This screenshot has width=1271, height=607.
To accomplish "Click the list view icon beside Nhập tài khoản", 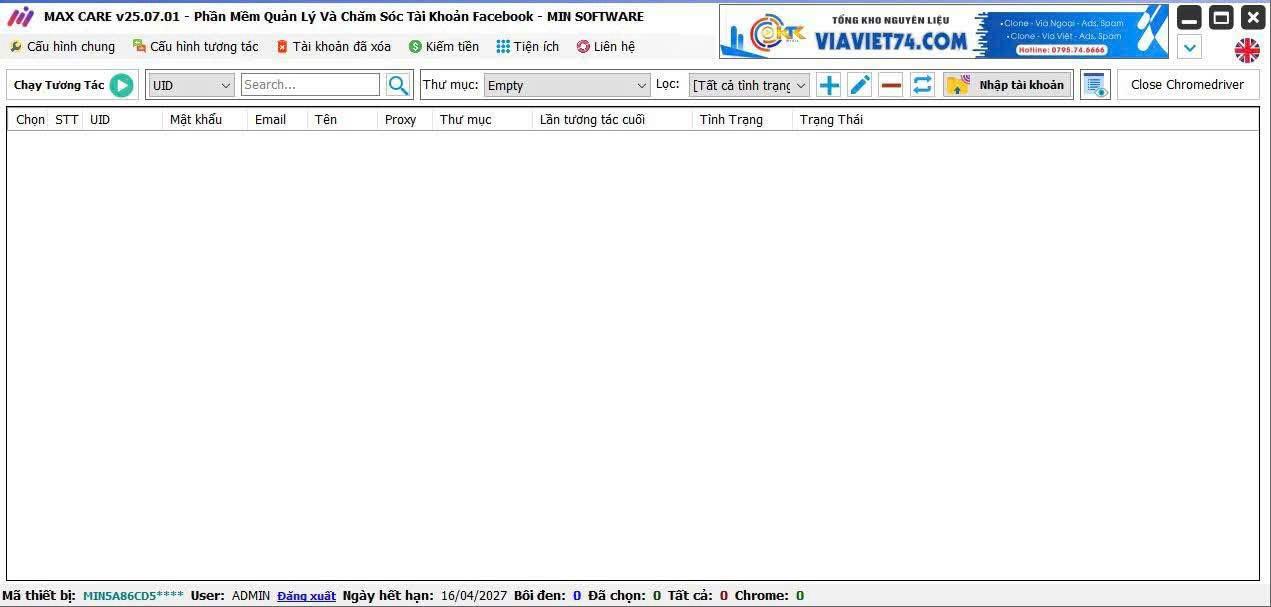I will point(1095,85).
